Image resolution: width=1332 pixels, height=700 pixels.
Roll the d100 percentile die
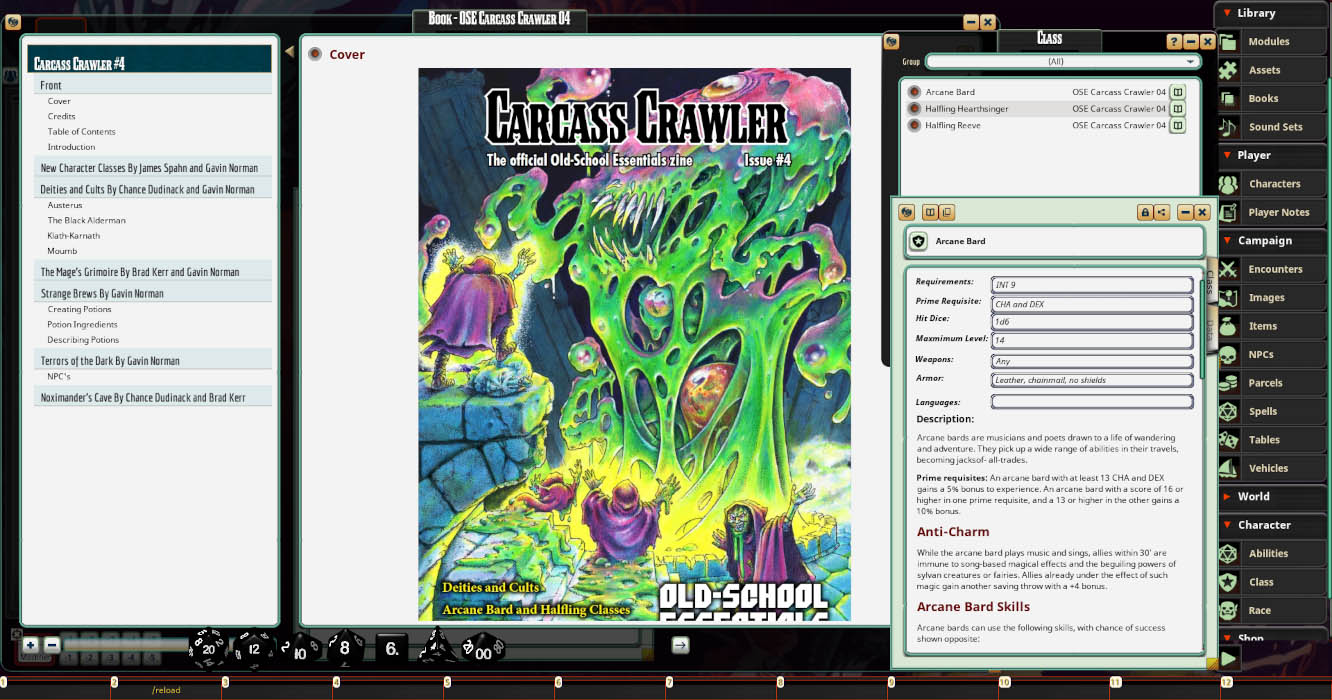(x=482, y=649)
